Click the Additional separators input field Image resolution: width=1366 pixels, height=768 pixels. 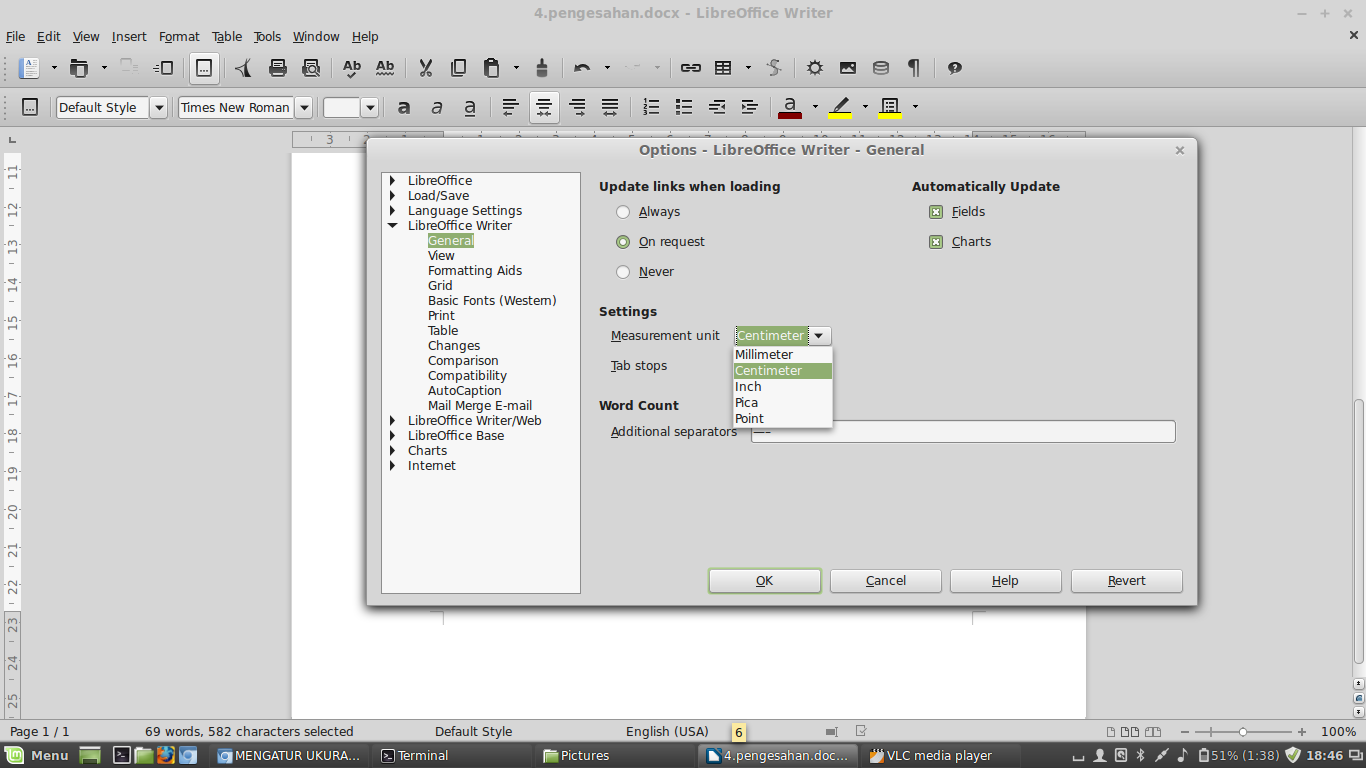(963, 432)
